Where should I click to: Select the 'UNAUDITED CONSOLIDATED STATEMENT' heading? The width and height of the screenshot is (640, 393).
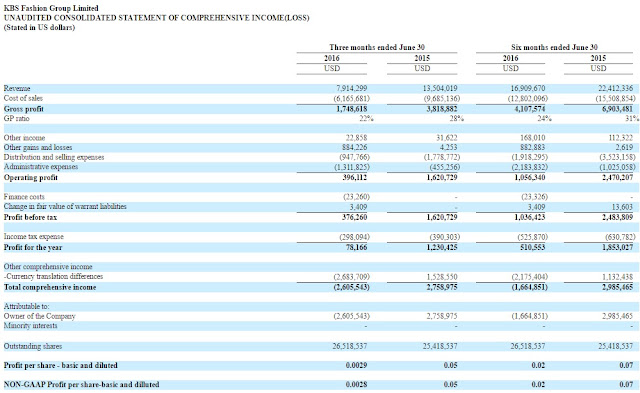[x=156, y=18]
